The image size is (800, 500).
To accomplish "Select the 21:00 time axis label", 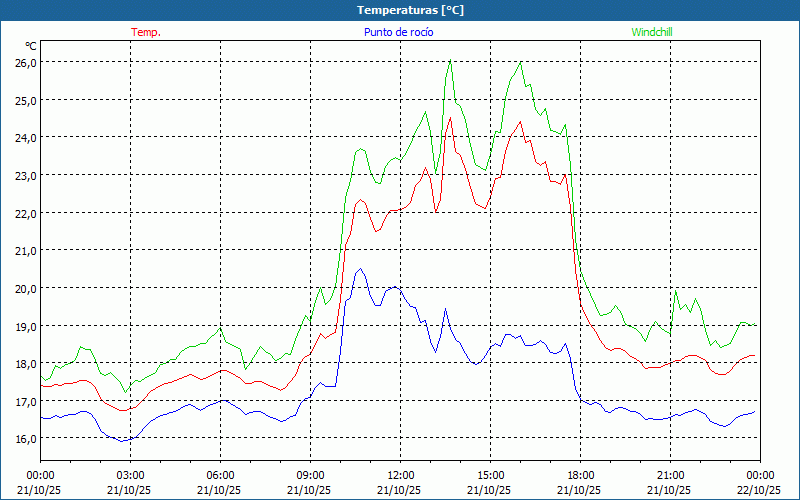I will [670, 475].
